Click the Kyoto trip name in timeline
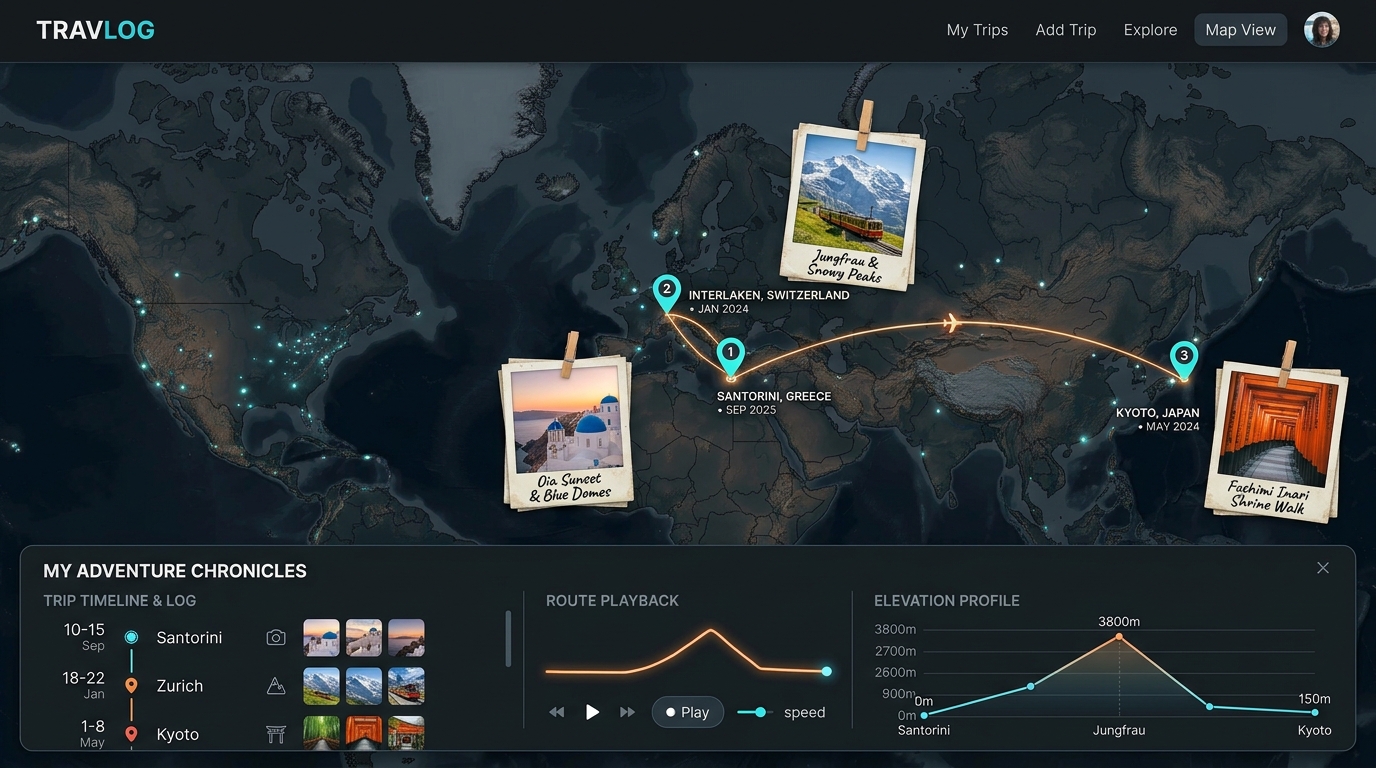1376x768 pixels. coord(178,734)
